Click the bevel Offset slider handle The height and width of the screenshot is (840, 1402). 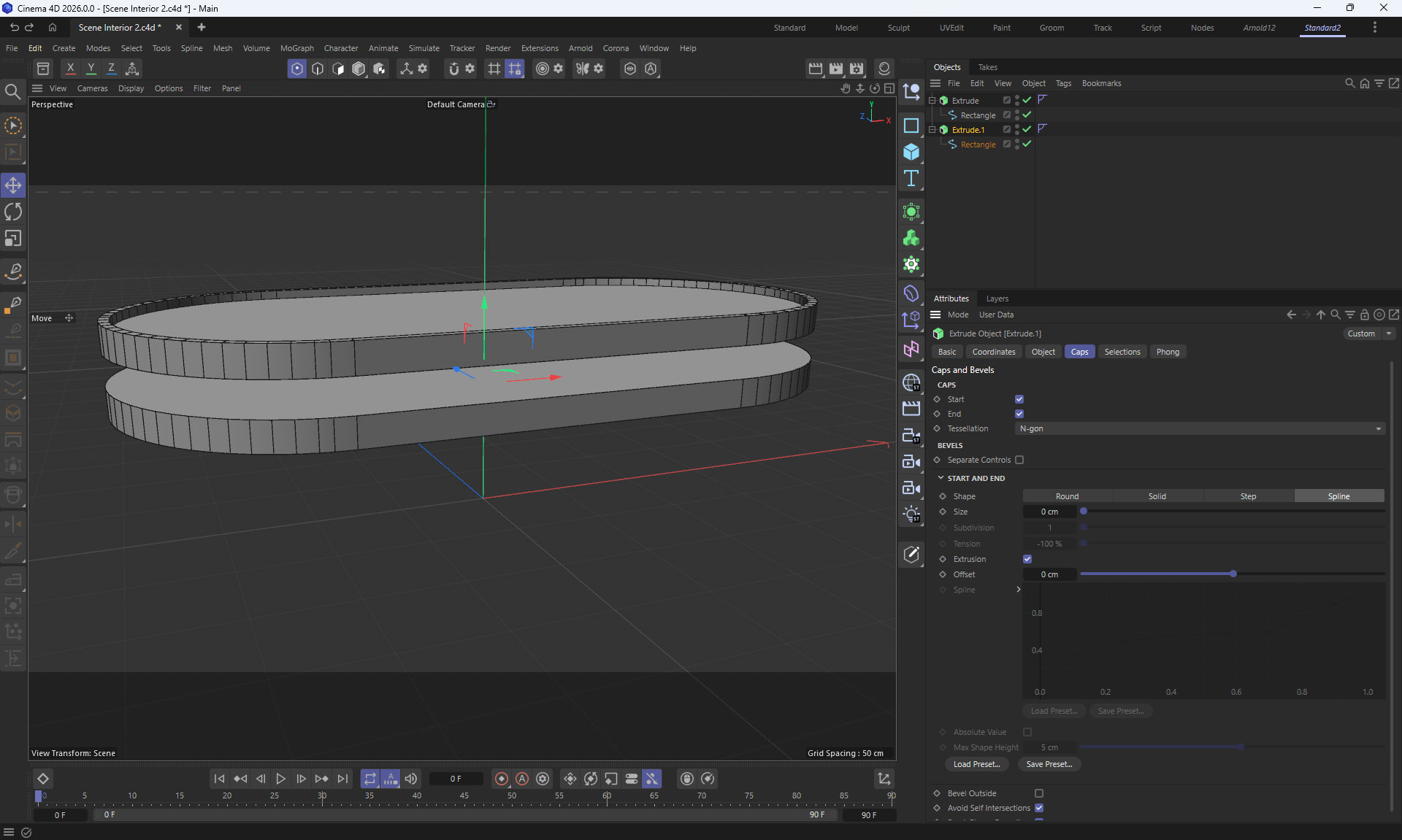(x=1233, y=574)
